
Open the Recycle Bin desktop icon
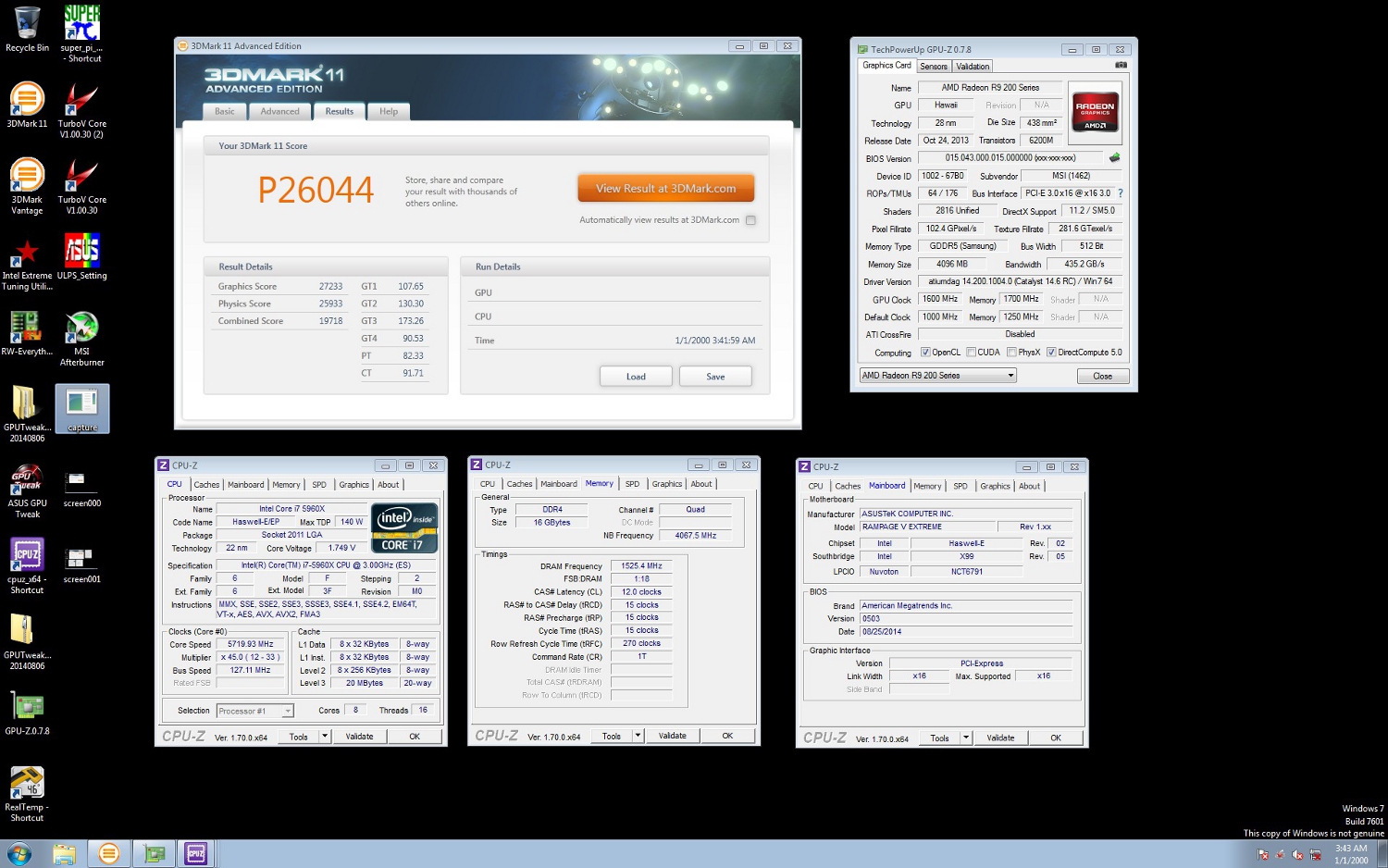tap(27, 30)
